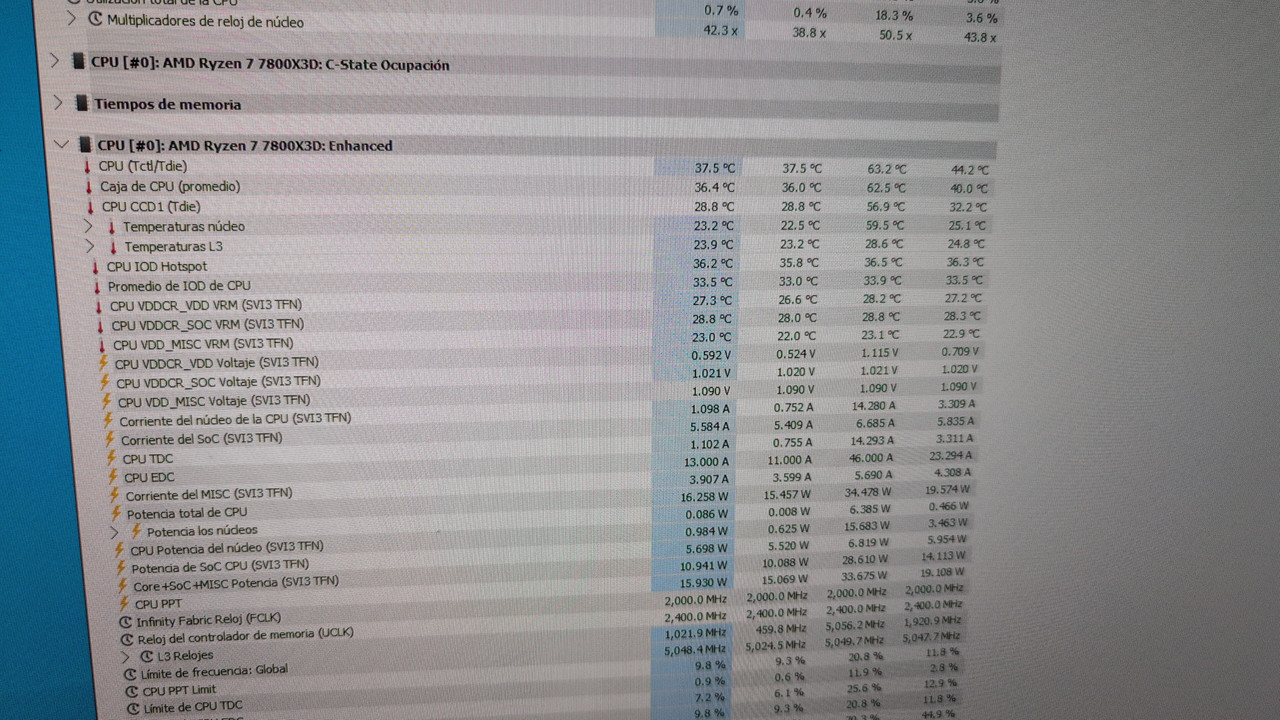This screenshot has width=1280, height=720.
Task: Click lightning icon beside CPU VDDCR_SOC Voltaje
Action: click(x=104, y=382)
